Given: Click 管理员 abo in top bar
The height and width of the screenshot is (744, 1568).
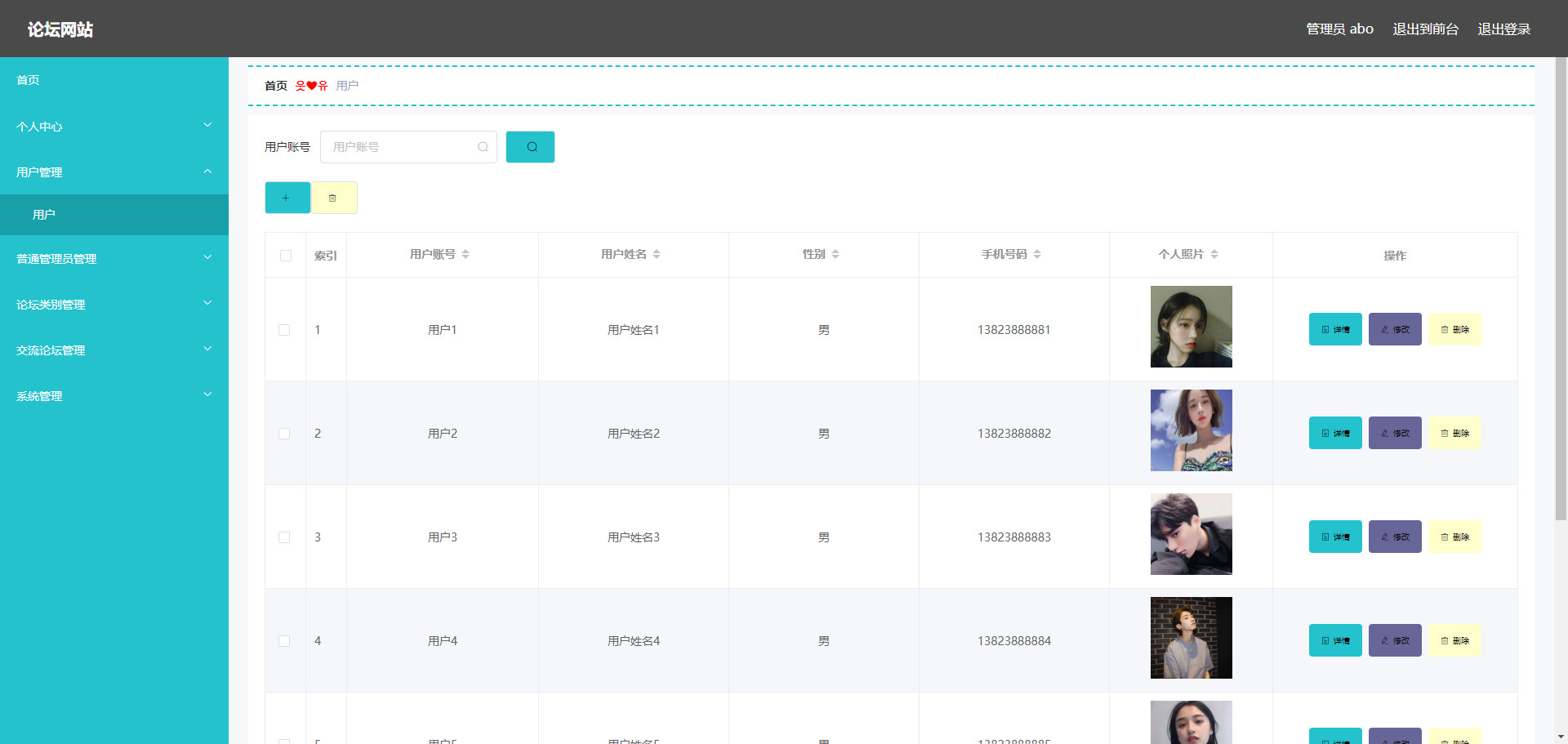Looking at the screenshot, I should point(1339,29).
